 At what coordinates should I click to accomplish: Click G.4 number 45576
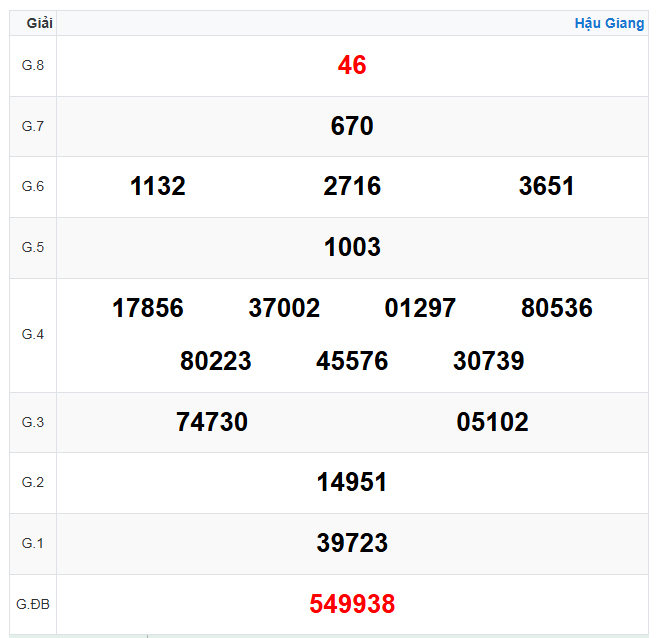coord(352,361)
